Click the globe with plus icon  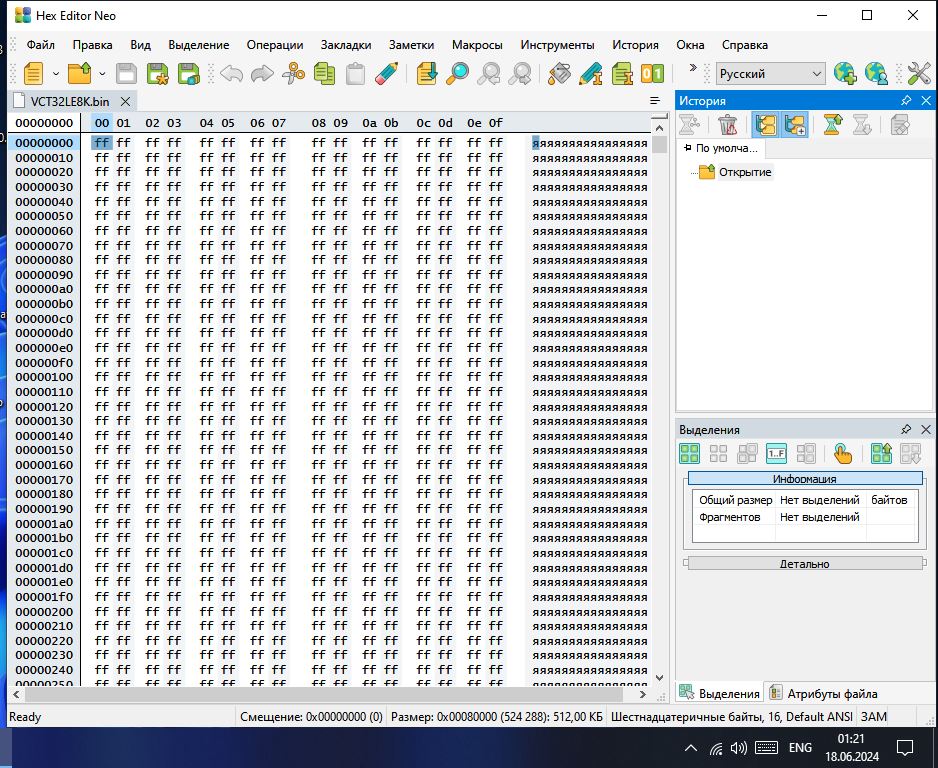[x=845, y=74]
